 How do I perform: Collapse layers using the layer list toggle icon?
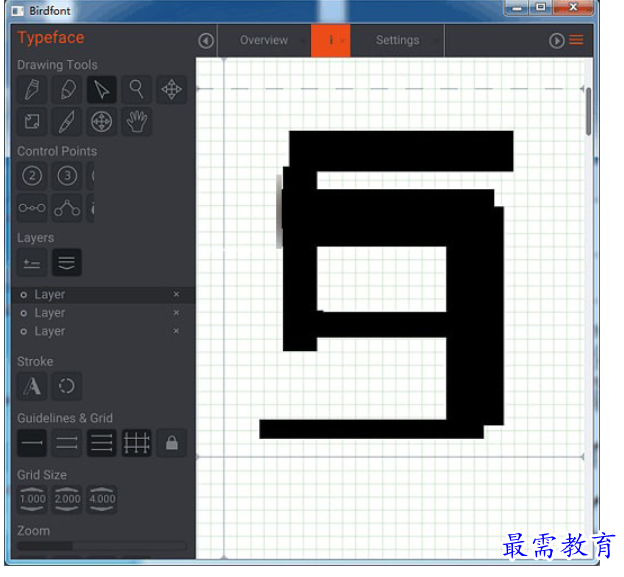click(67, 263)
